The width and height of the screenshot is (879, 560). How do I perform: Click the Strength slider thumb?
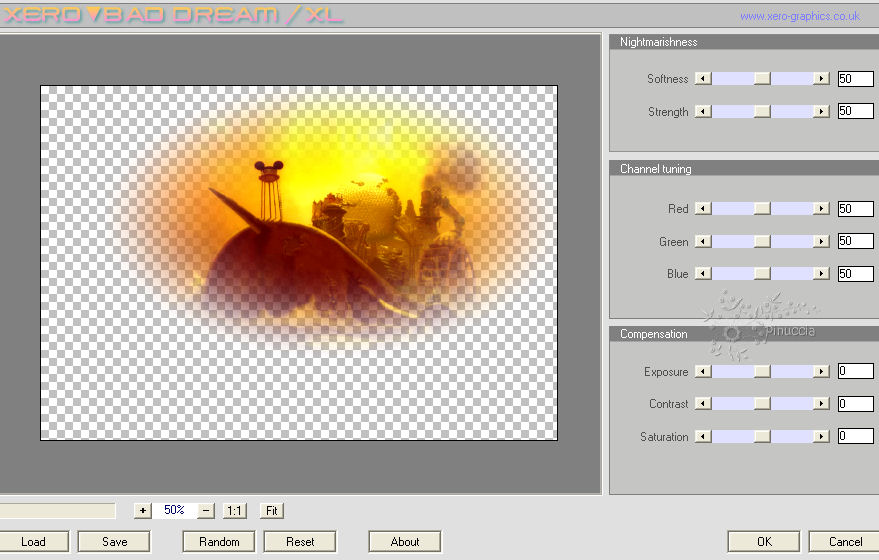pyautogui.click(x=762, y=112)
